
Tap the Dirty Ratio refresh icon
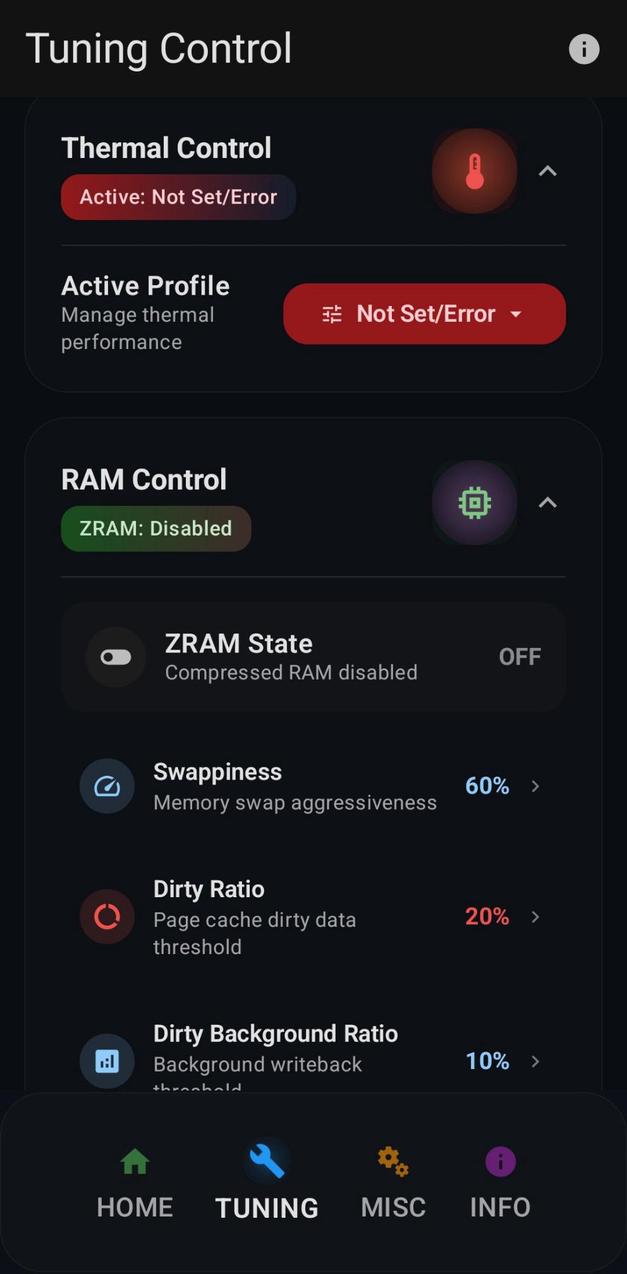(107, 916)
